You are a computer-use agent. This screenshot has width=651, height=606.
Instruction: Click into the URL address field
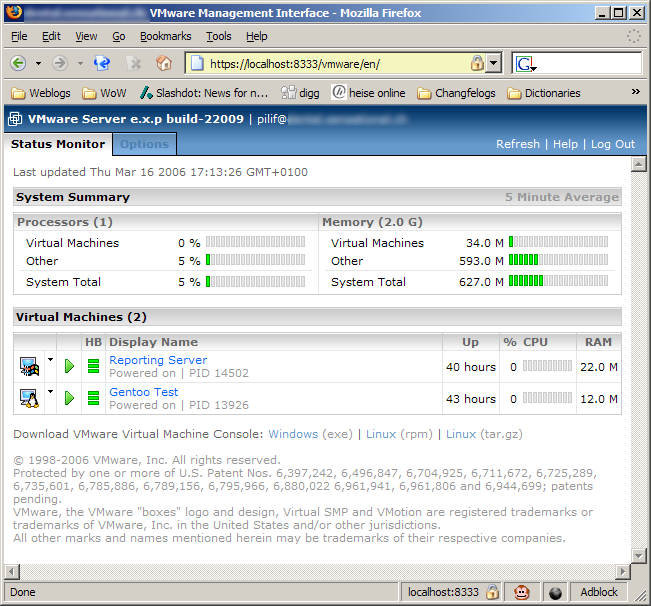tap(336, 64)
